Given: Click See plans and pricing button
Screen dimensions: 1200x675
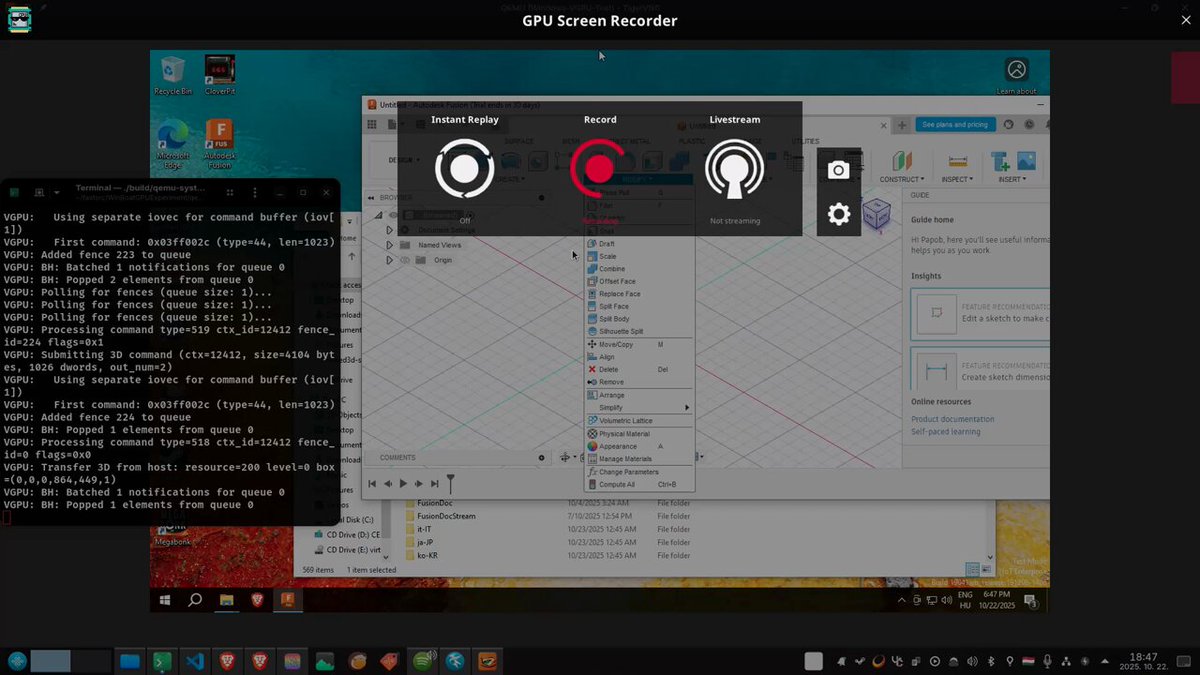Looking at the screenshot, I should click(954, 125).
